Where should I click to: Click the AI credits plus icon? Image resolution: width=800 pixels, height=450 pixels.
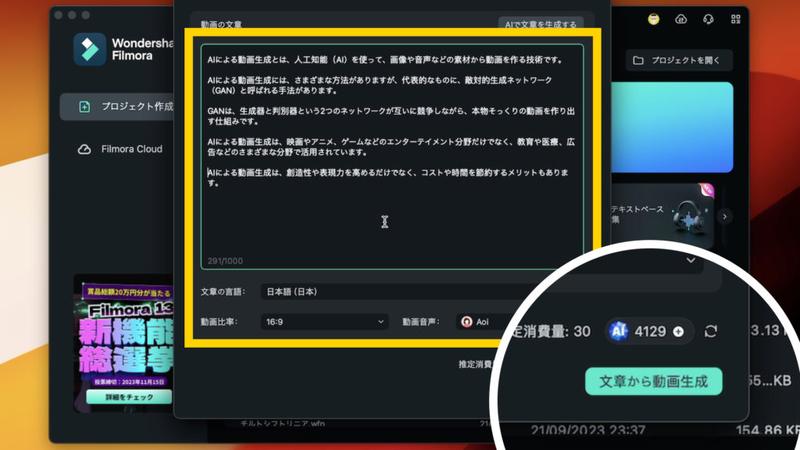(x=678, y=332)
